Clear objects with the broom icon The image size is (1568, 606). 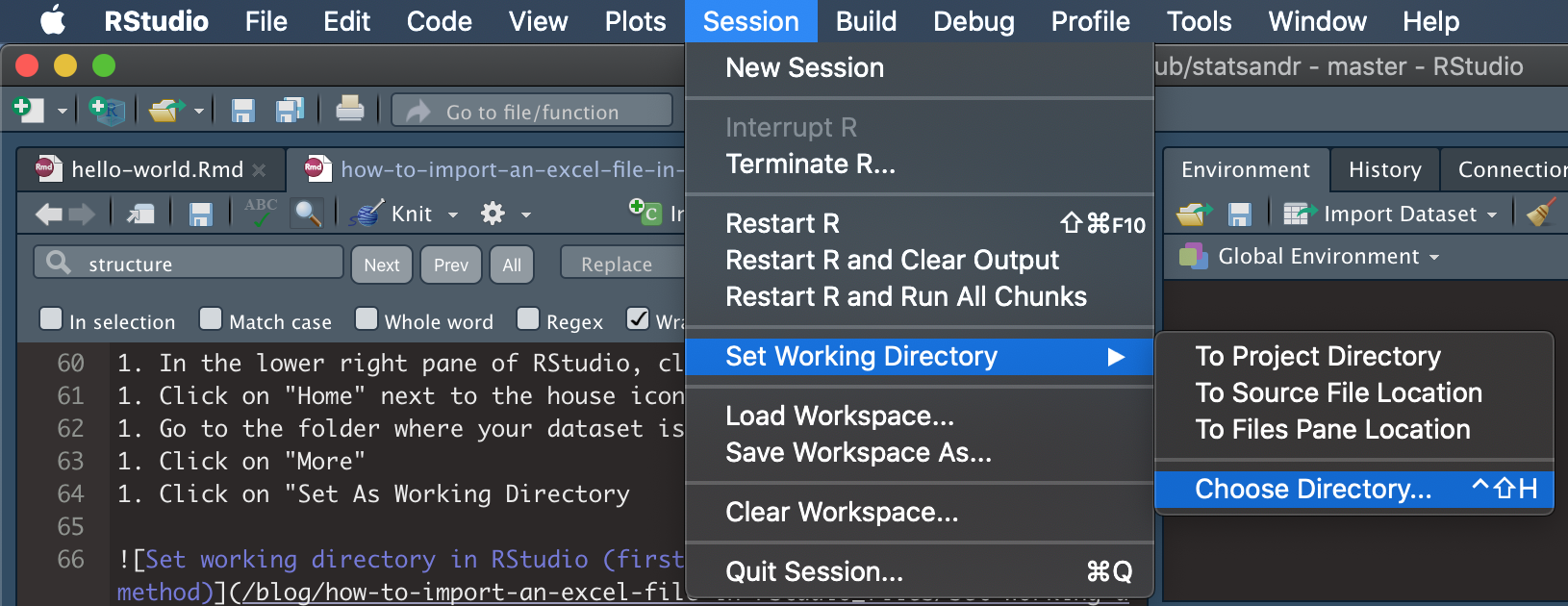(x=1540, y=213)
